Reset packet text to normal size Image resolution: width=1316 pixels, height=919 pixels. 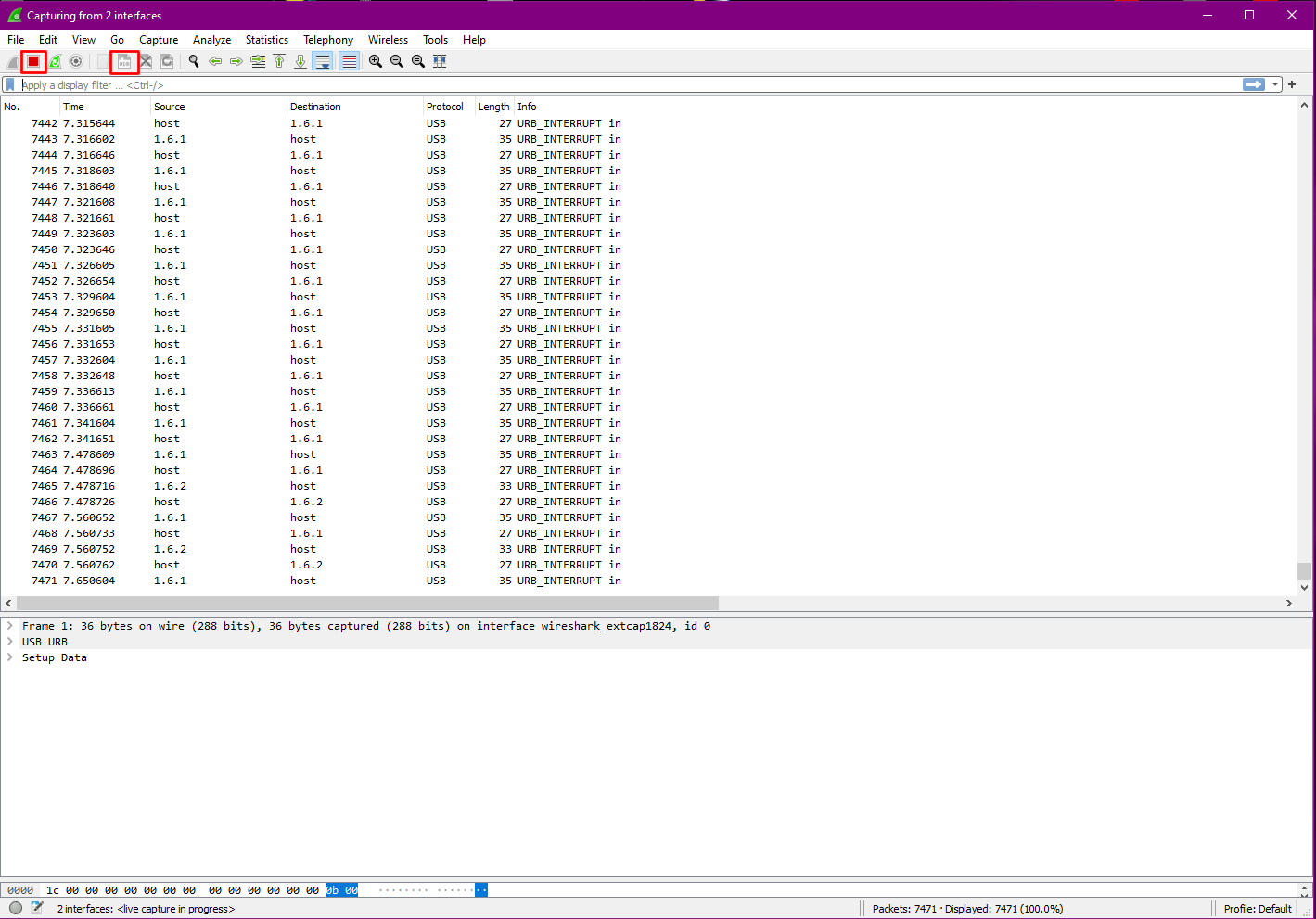click(418, 61)
